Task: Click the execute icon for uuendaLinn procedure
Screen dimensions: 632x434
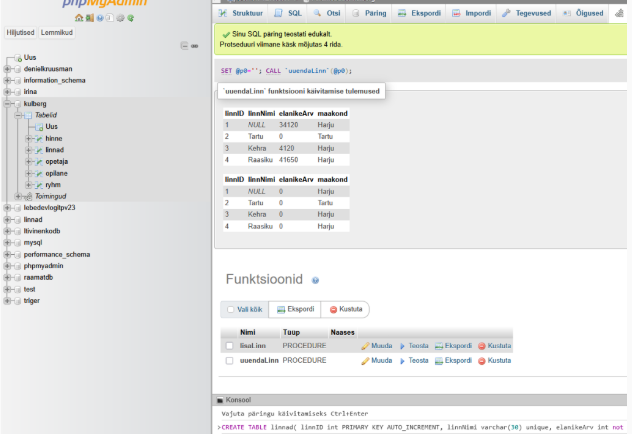Action: click(404, 360)
